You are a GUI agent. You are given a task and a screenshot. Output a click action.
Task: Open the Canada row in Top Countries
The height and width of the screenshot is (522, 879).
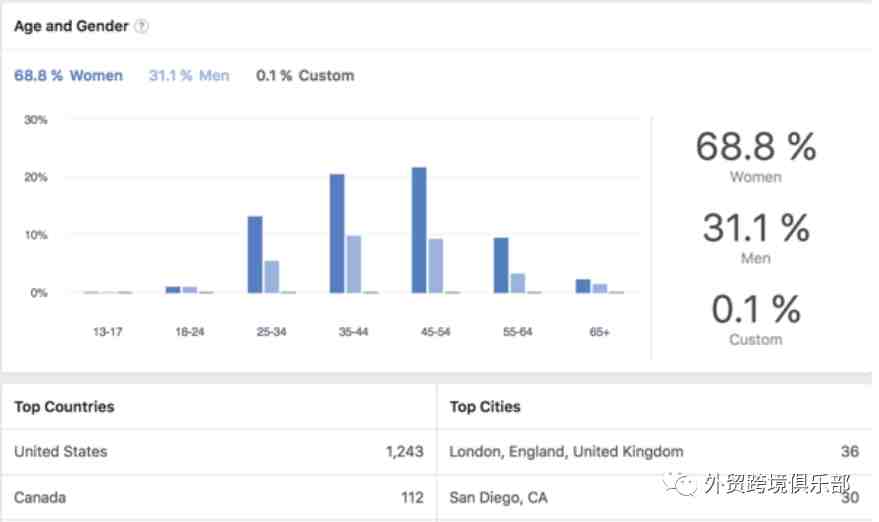[219, 498]
